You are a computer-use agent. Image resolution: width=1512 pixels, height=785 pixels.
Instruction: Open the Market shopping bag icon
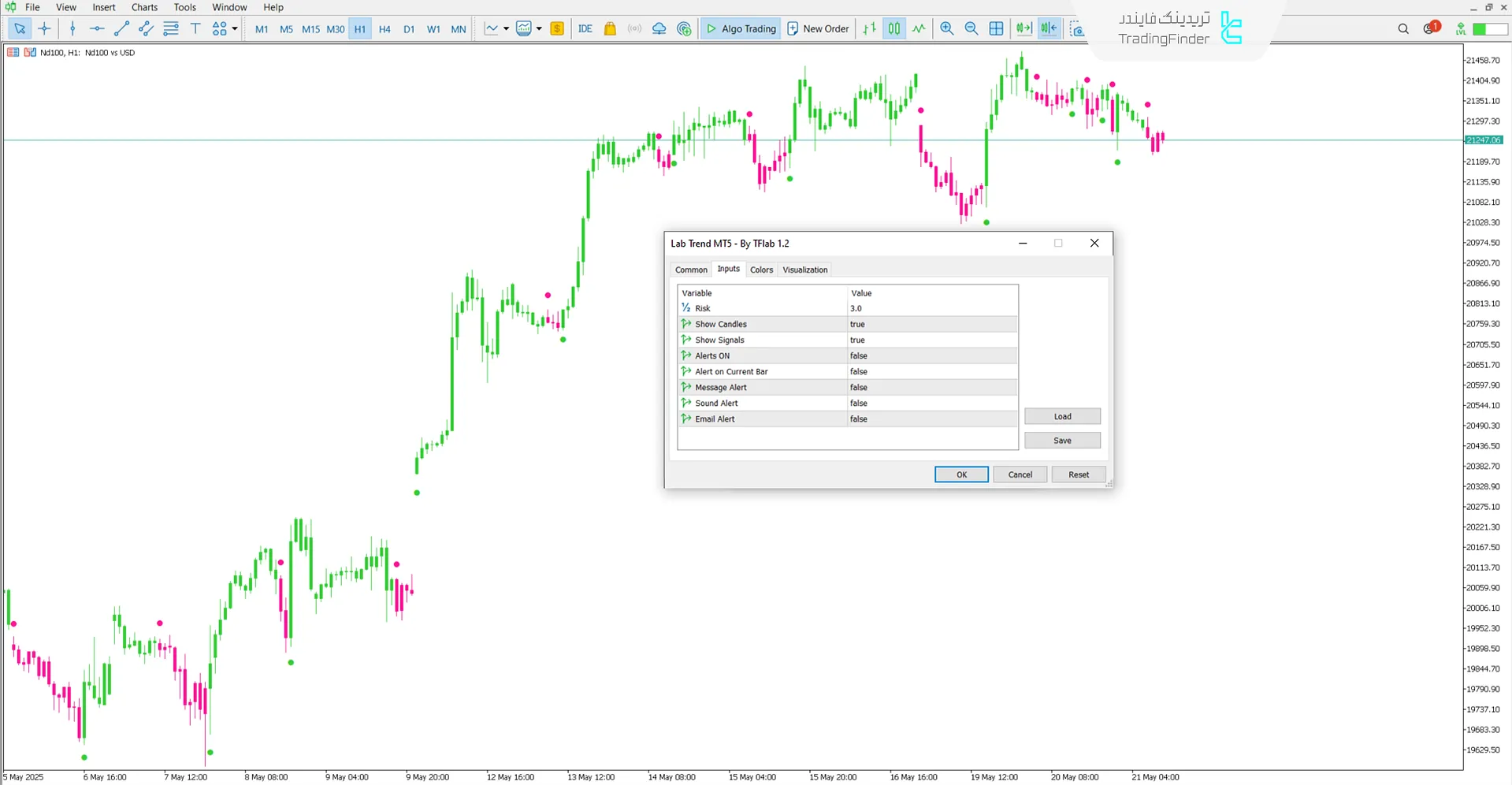click(x=610, y=29)
